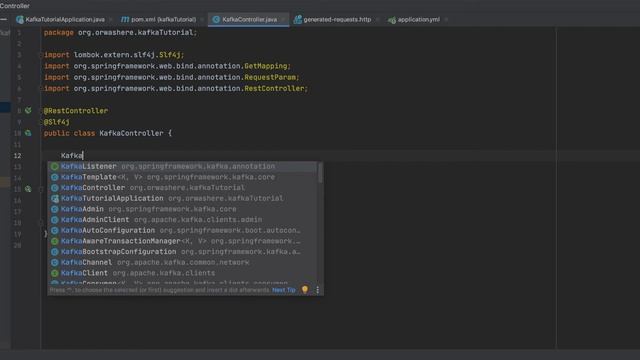The image size is (640, 360).
Task: Click the annotation icon next to KafkaListener
Action: click(55, 167)
